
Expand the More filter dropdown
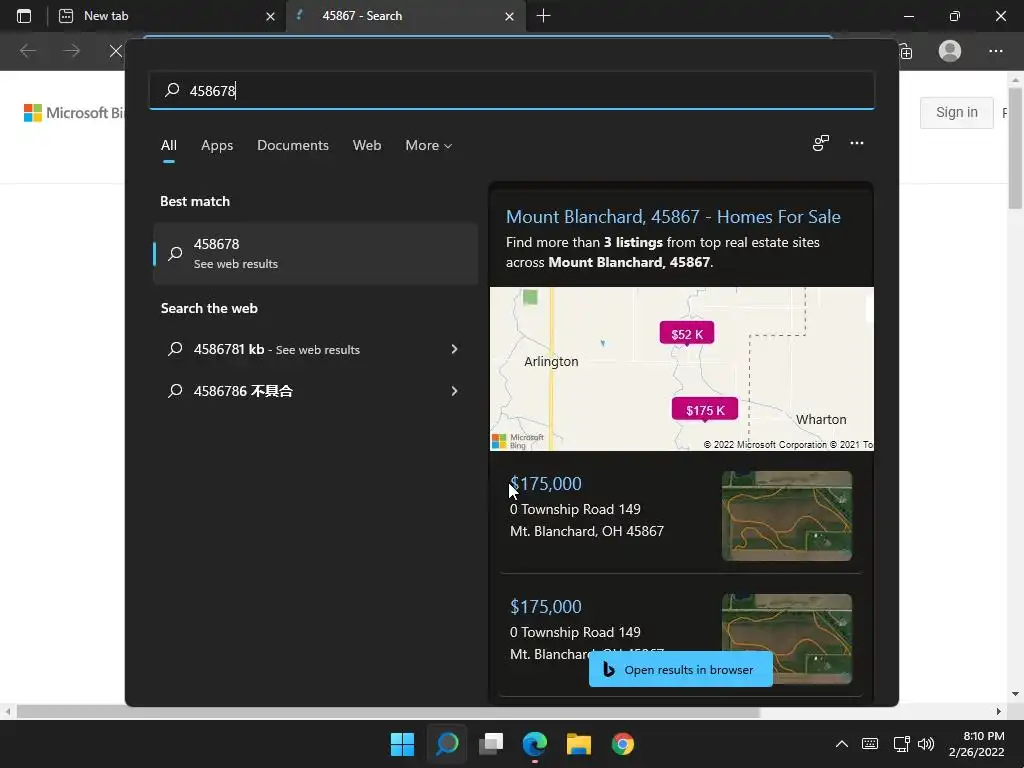[428, 146]
